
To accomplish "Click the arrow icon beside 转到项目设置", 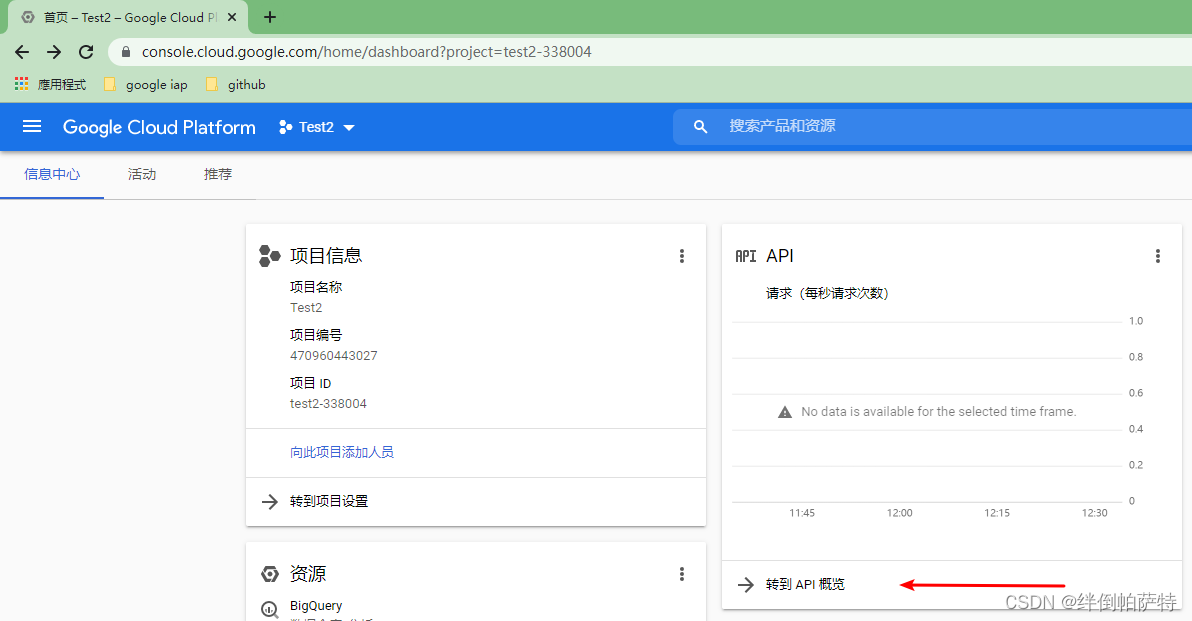I will [270, 502].
